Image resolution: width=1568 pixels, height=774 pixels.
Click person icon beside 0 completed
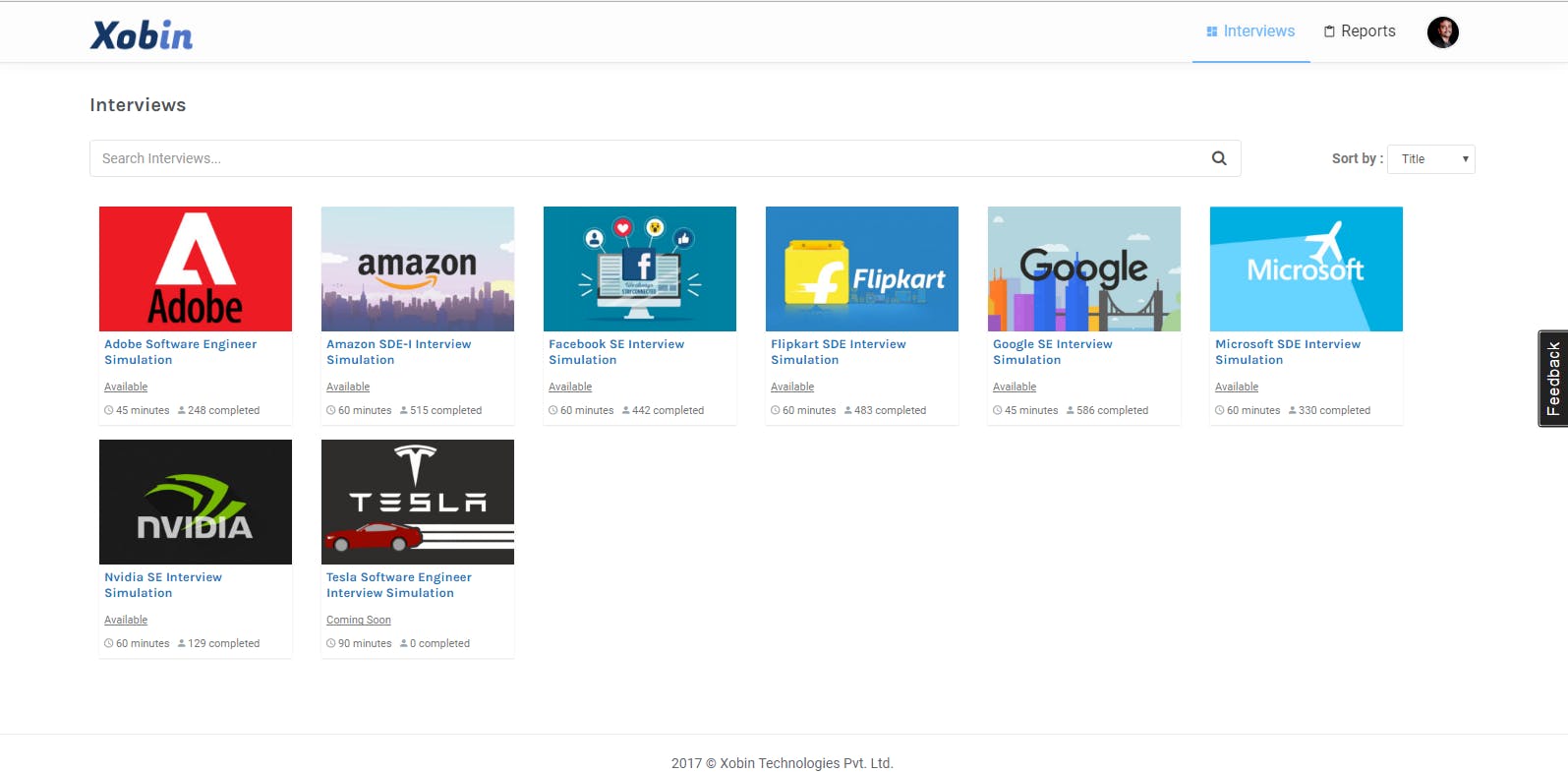tap(404, 643)
